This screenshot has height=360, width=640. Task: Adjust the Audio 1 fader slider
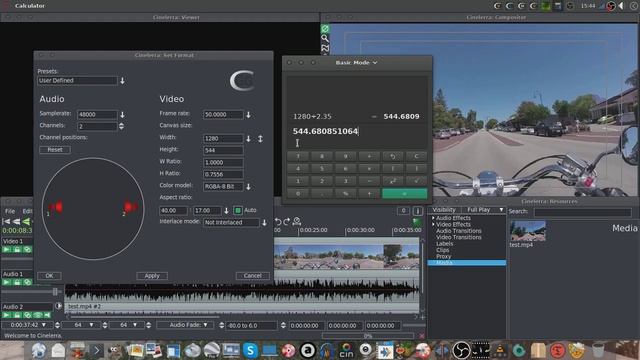pyautogui.click(x=55, y=292)
